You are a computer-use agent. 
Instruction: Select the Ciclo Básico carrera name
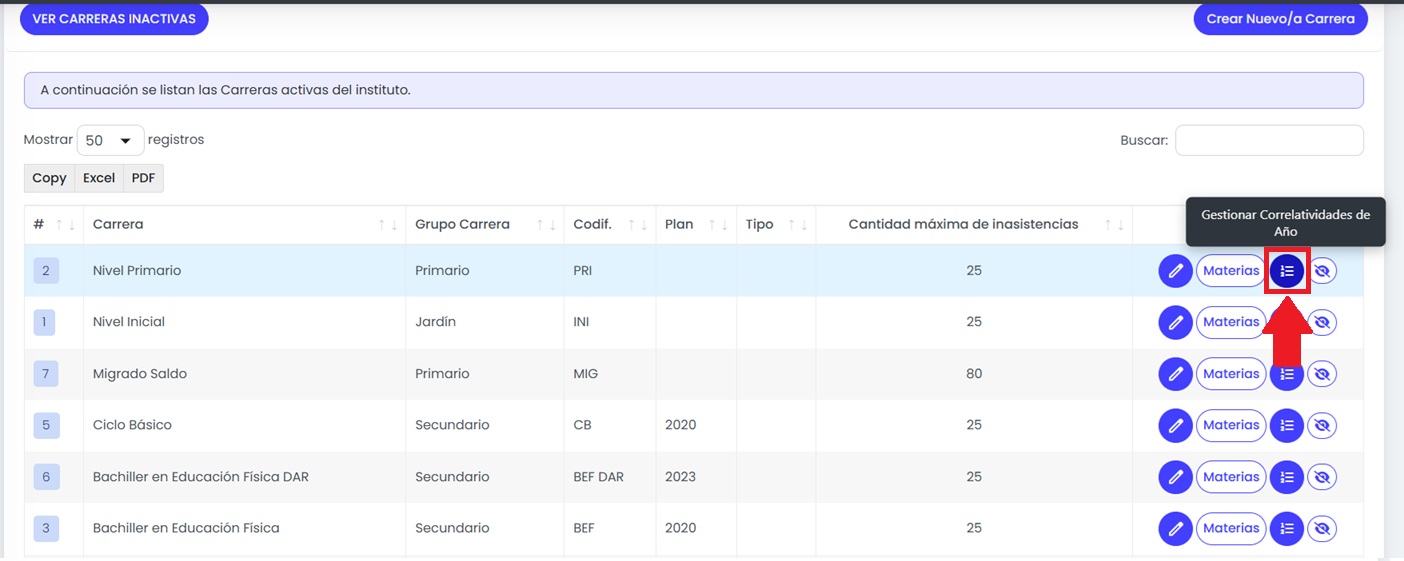pyautogui.click(x=132, y=425)
